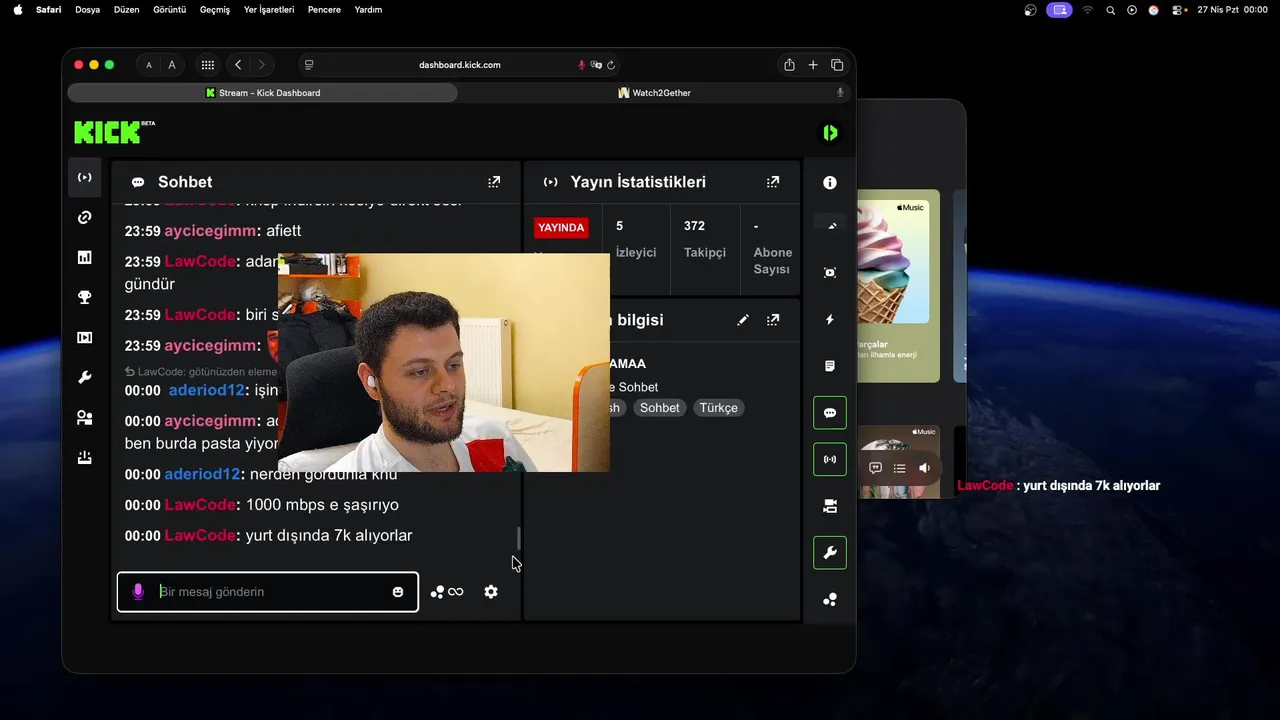Click the translate icon in address bar

pos(596,65)
